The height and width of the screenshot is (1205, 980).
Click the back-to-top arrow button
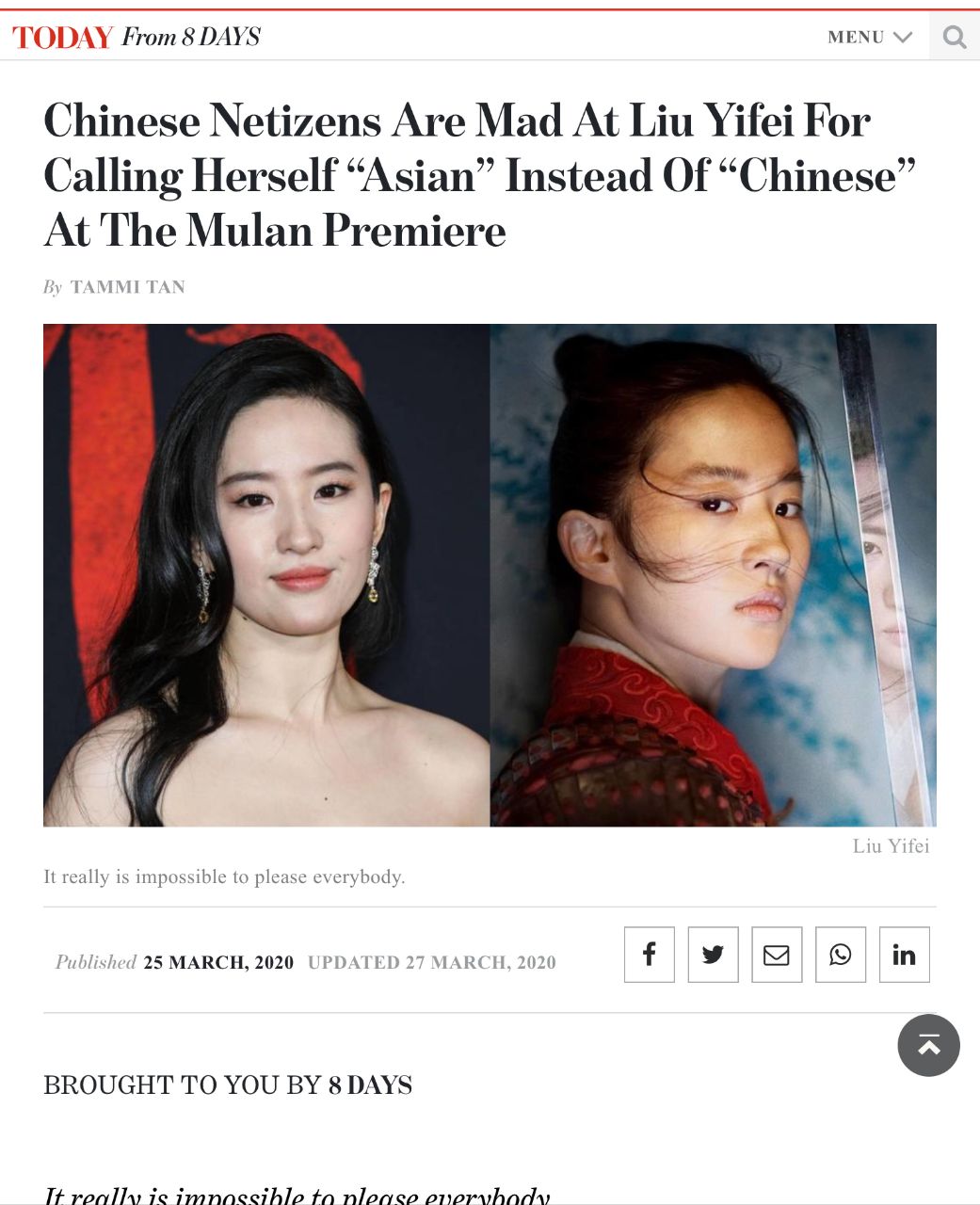[x=928, y=1045]
